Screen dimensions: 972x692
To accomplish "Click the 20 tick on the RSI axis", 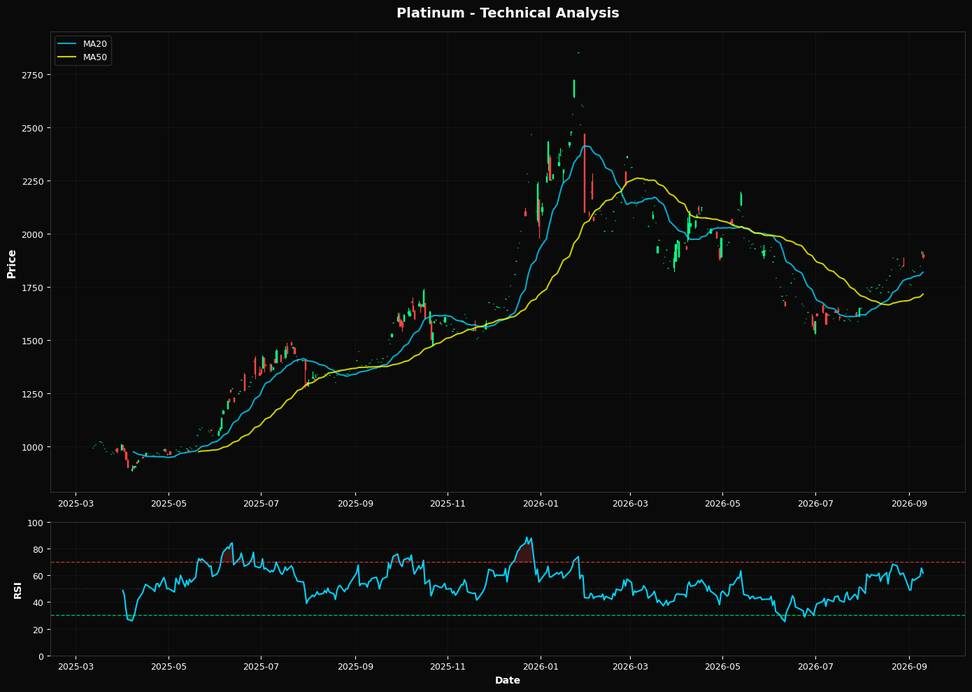I will pos(39,630).
